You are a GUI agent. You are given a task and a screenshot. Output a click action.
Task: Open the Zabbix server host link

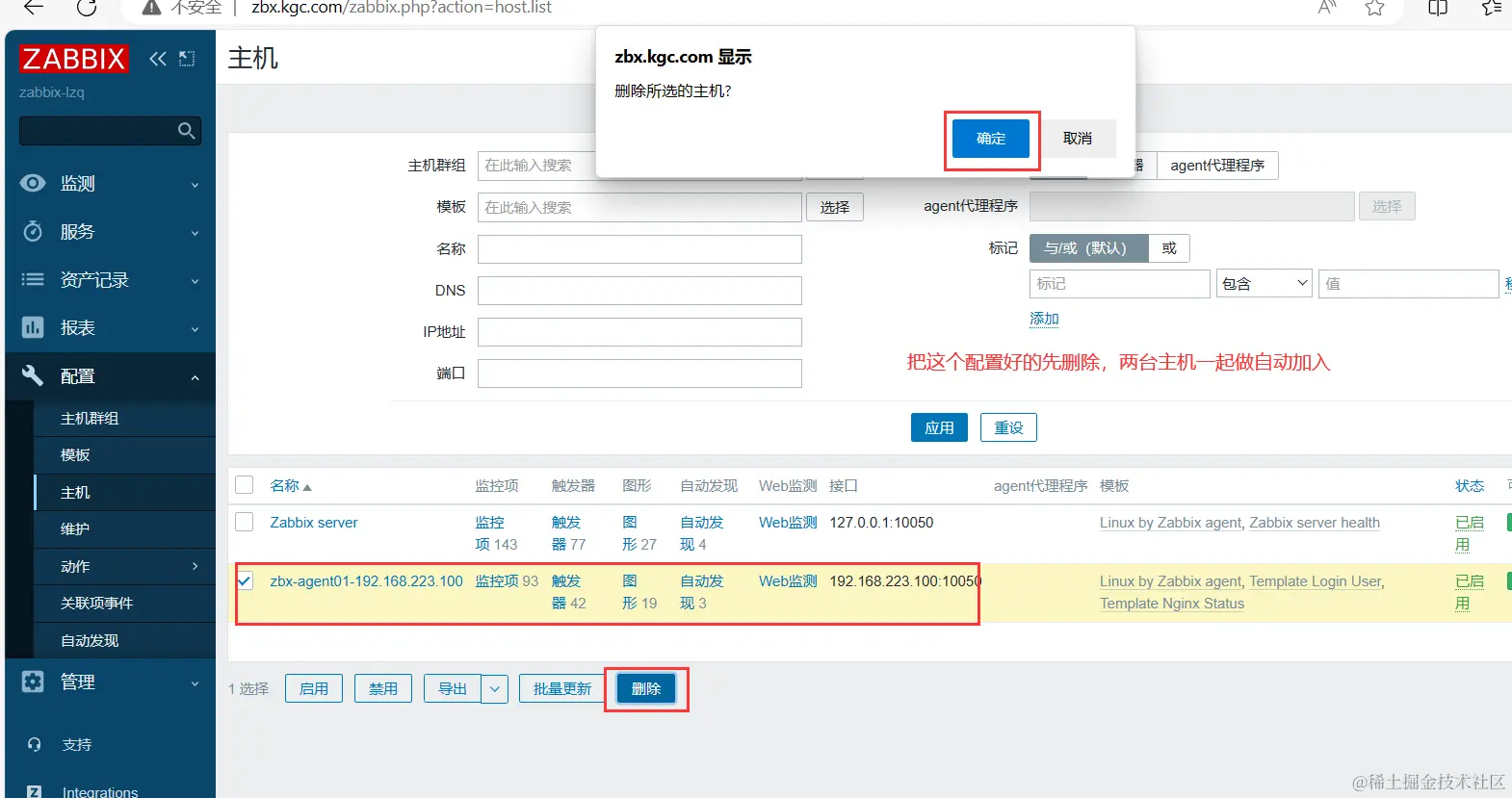coord(314,523)
